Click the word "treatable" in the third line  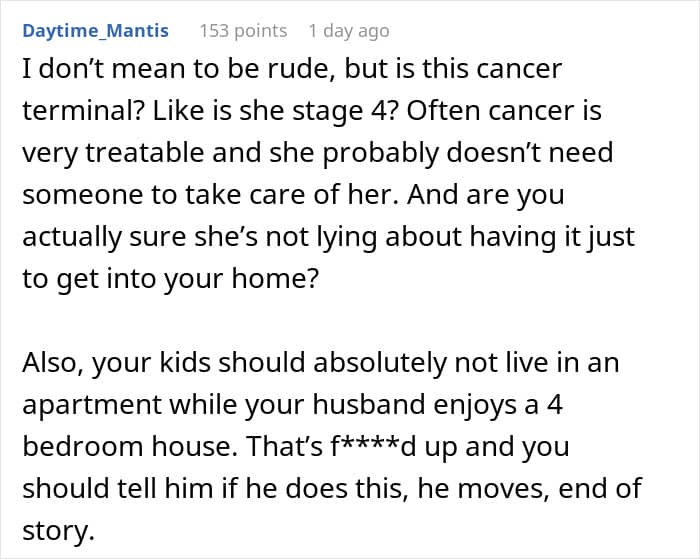(x=145, y=153)
